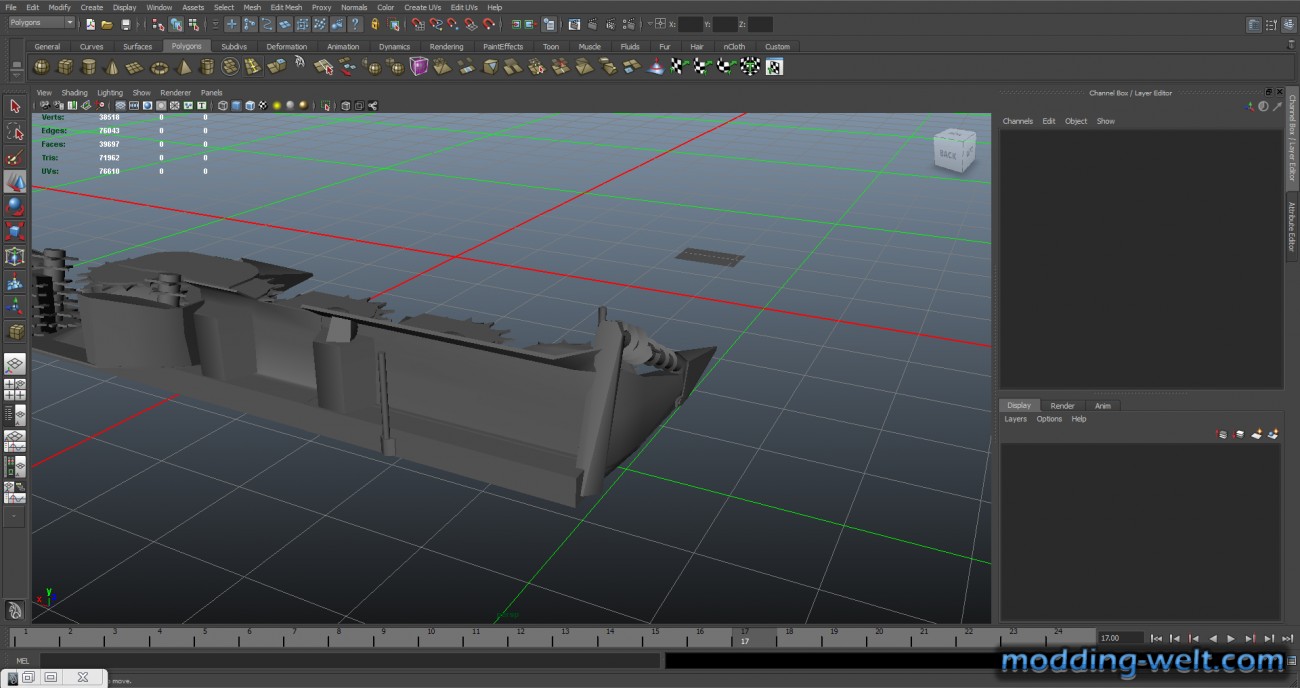Viewport: 1300px width, 688px height.
Task: Open the Options menu in the Layer Editor
Action: (x=1049, y=419)
